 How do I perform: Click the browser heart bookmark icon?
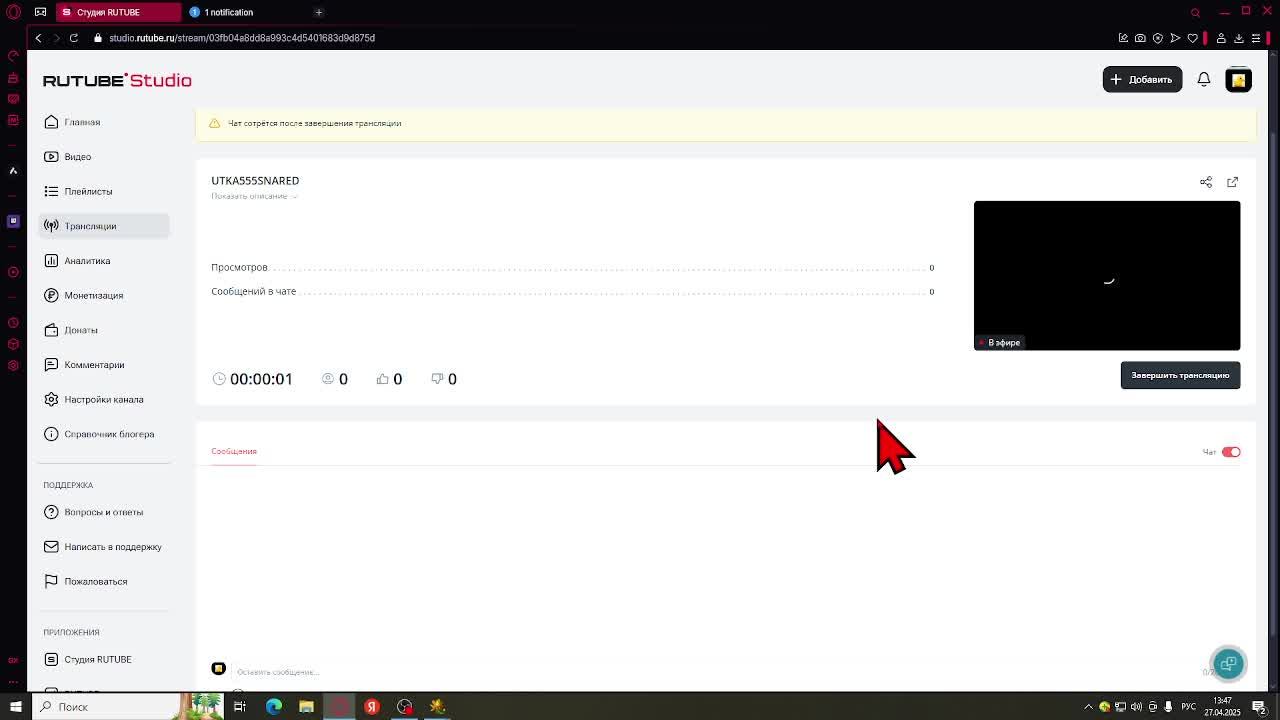coord(1192,38)
